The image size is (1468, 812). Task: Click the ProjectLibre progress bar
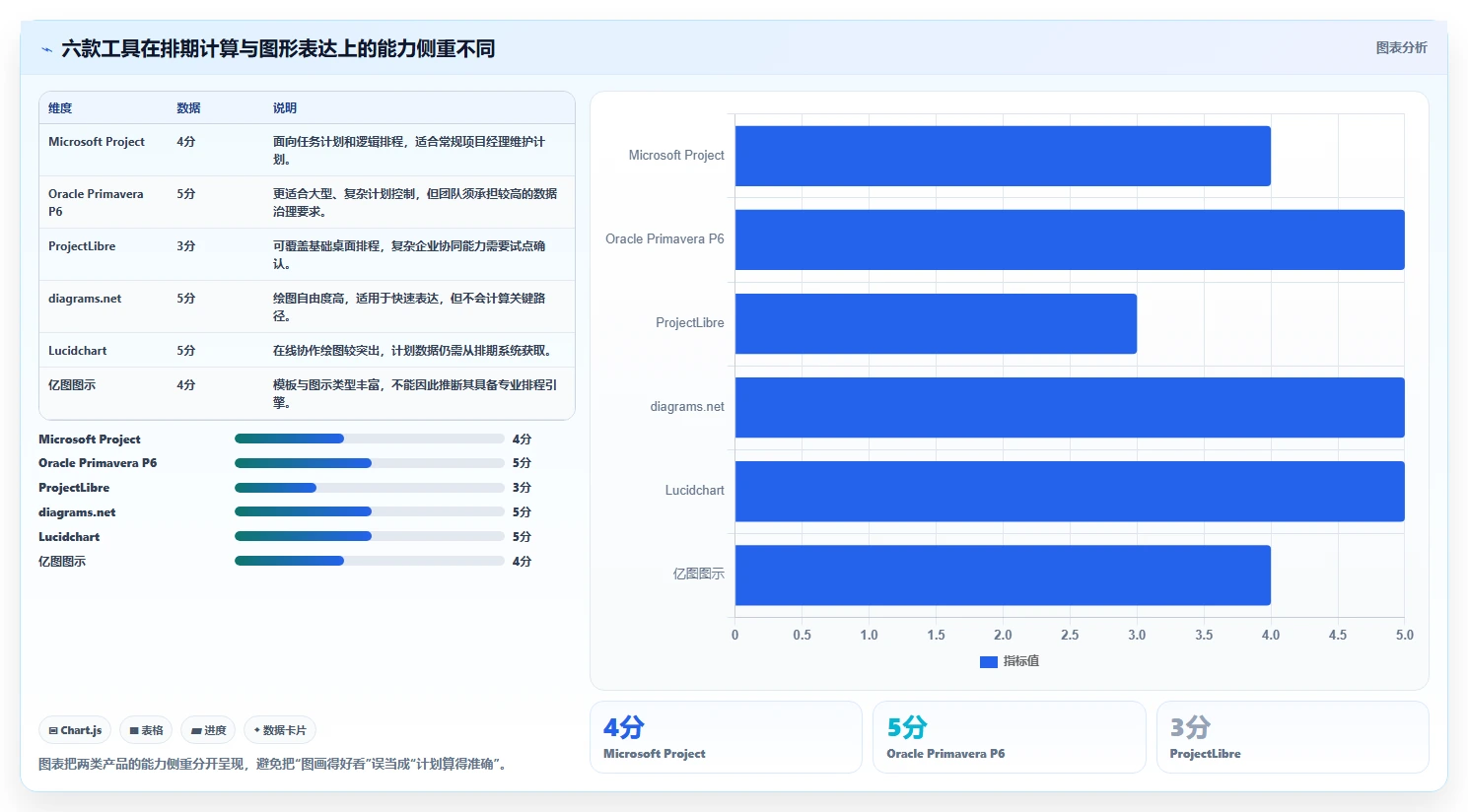coord(369,488)
